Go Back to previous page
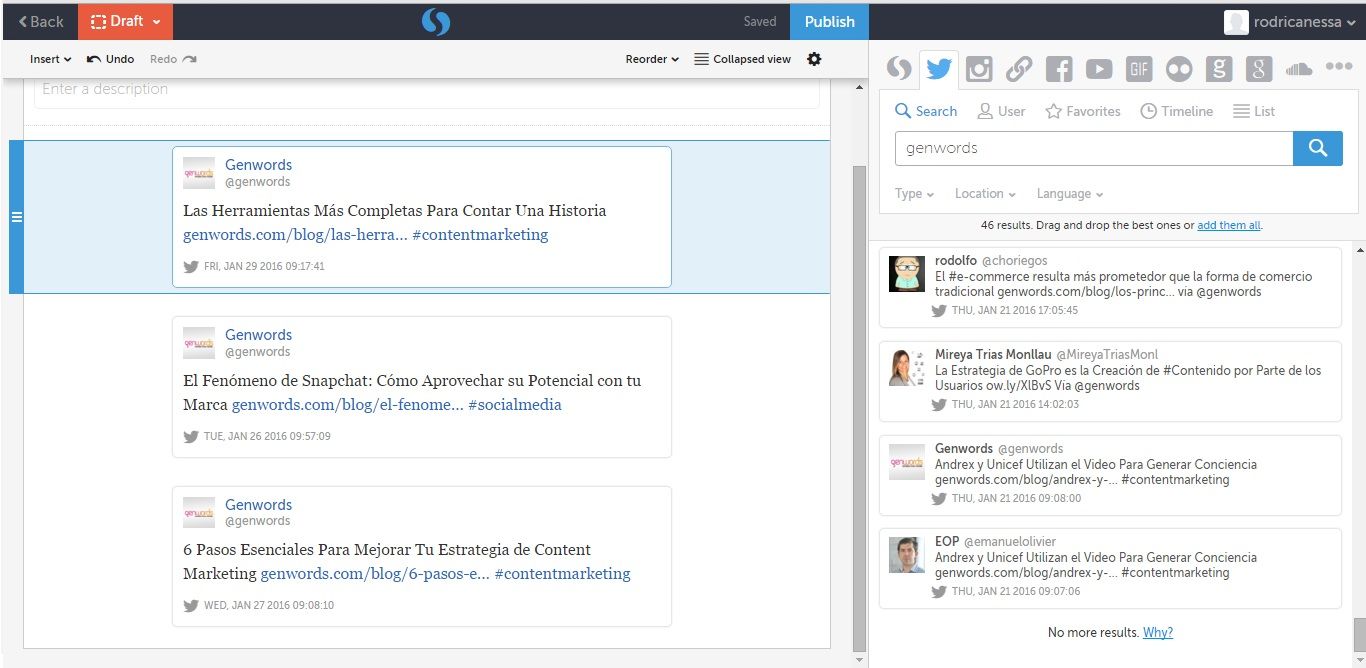 pos(40,21)
